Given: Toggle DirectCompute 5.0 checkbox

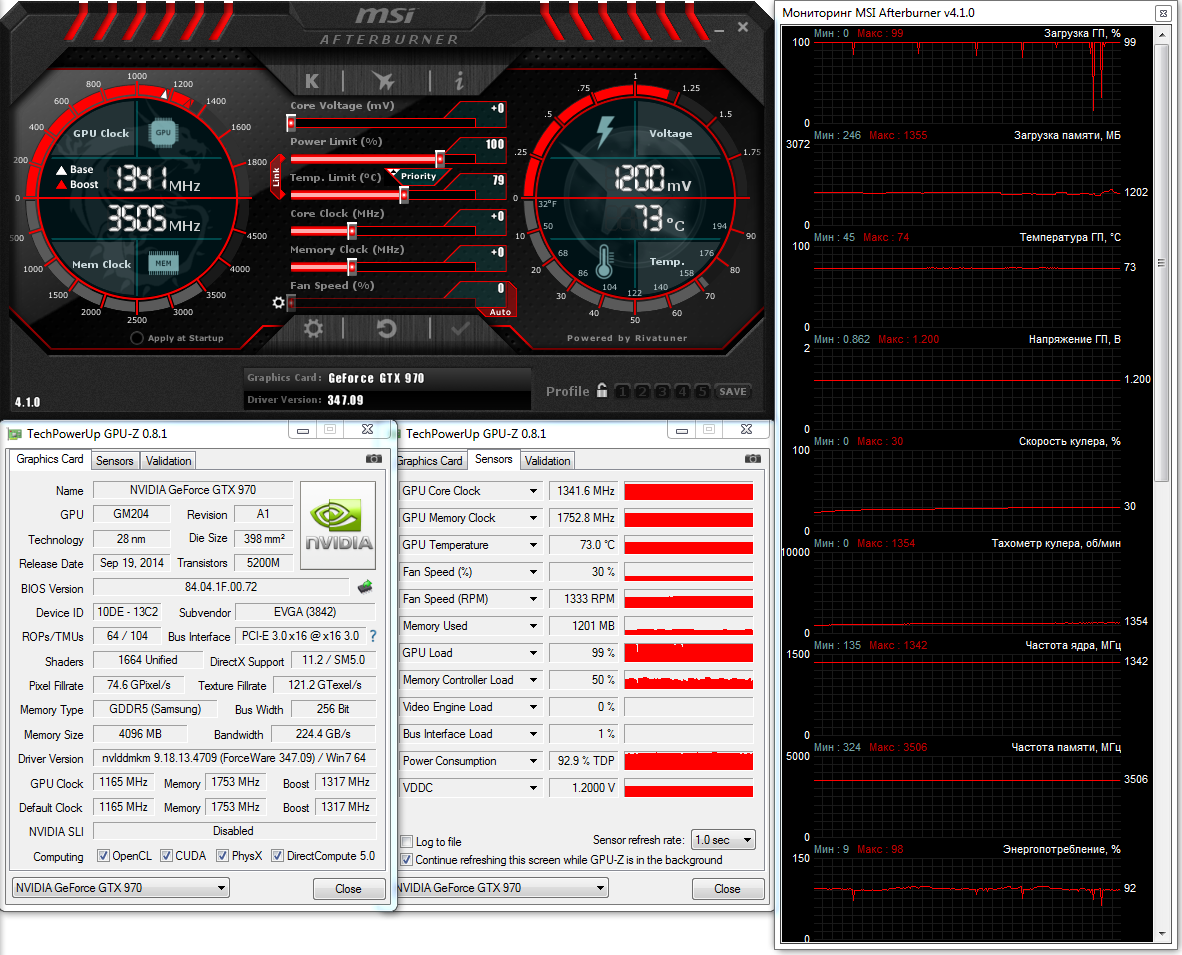Looking at the screenshot, I should [x=277, y=856].
